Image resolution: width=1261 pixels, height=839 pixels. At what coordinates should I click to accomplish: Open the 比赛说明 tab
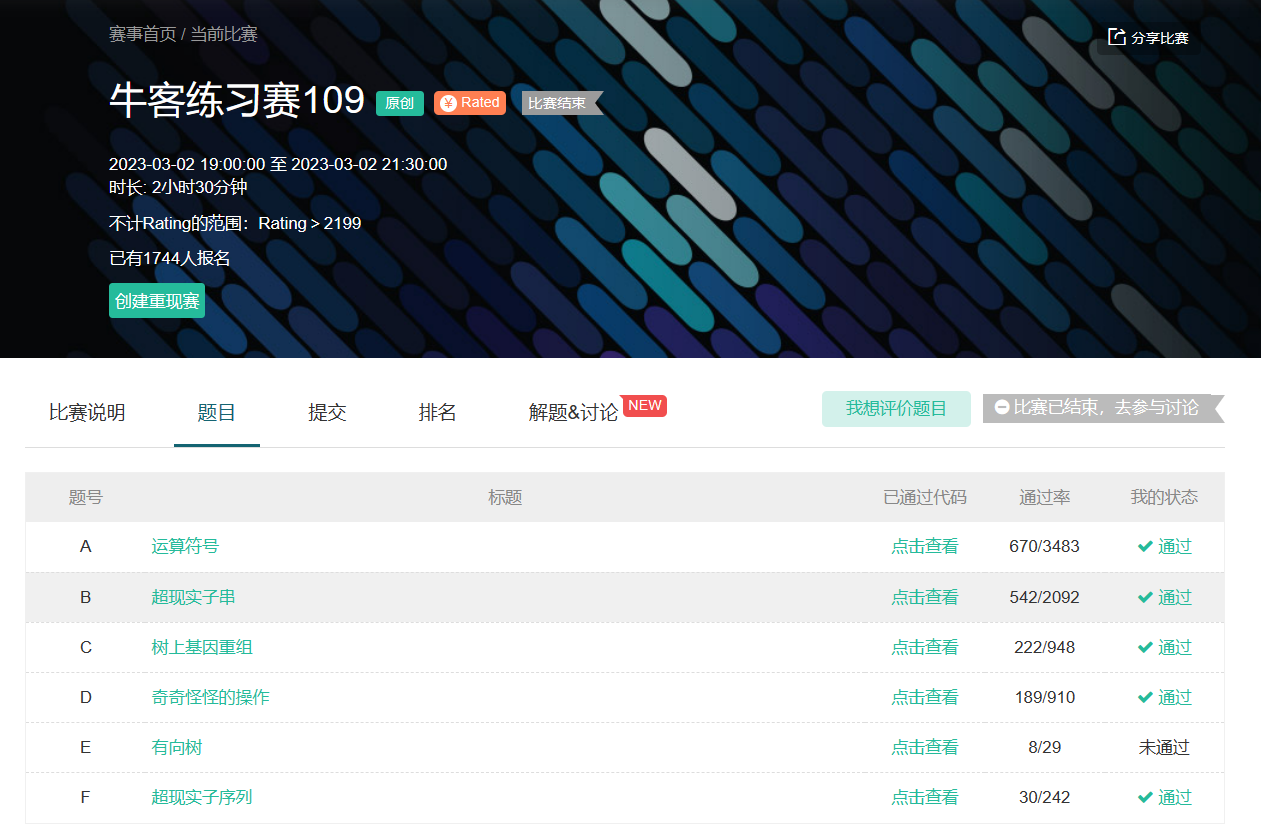[87, 412]
